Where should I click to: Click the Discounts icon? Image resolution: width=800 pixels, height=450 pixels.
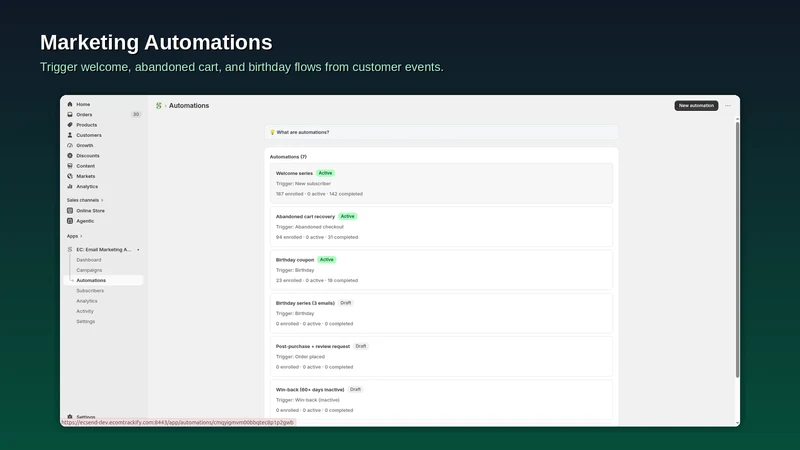tap(70, 156)
